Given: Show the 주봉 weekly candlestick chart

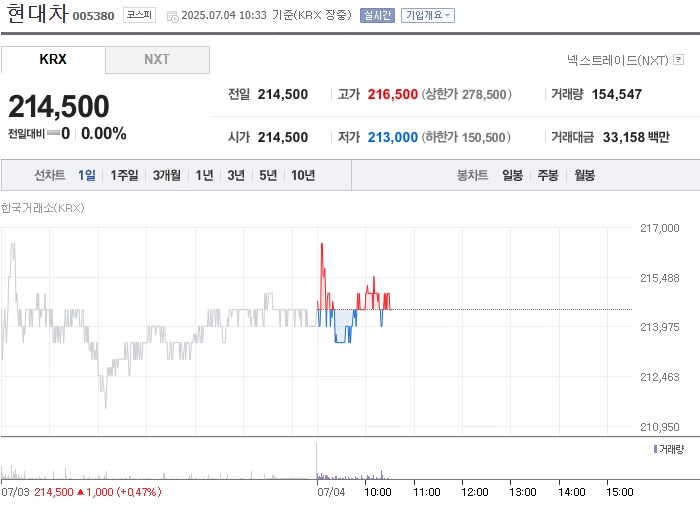Looking at the screenshot, I should pos(548,175).
